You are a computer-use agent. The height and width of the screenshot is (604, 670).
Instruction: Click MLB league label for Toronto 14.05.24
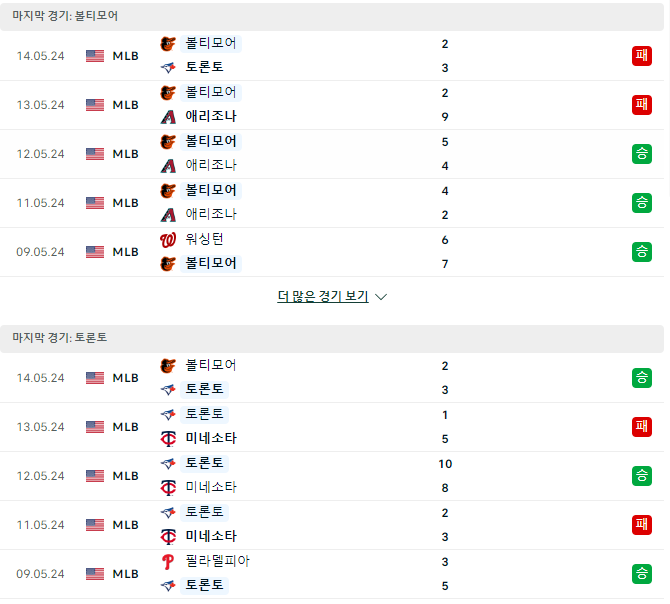[x=125, y=378]
